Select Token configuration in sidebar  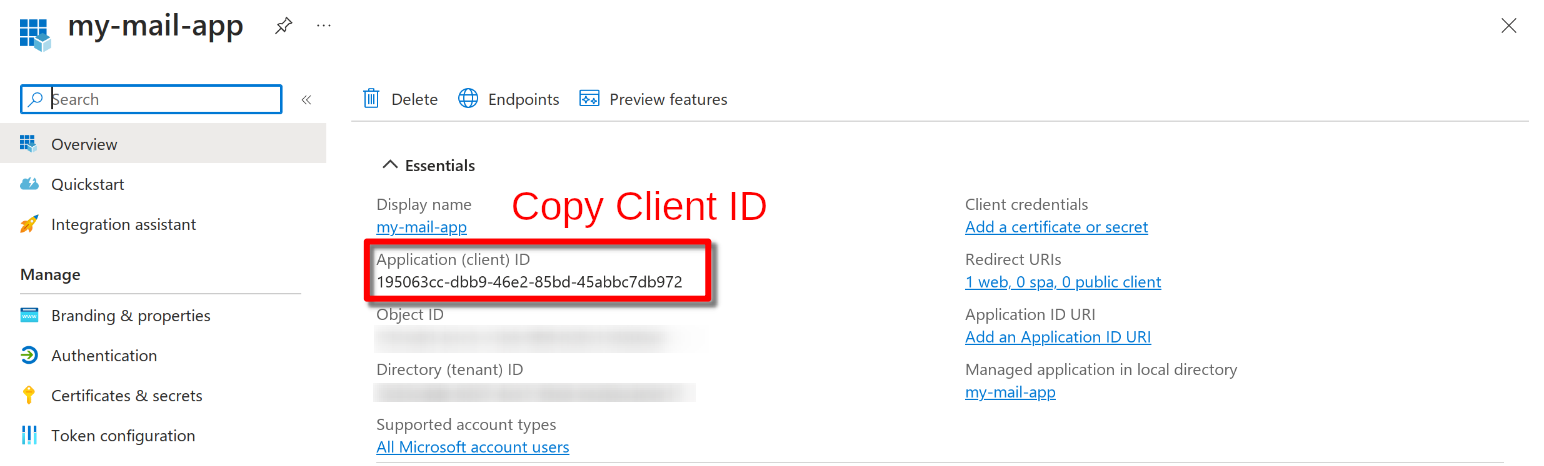pos(123,436)
